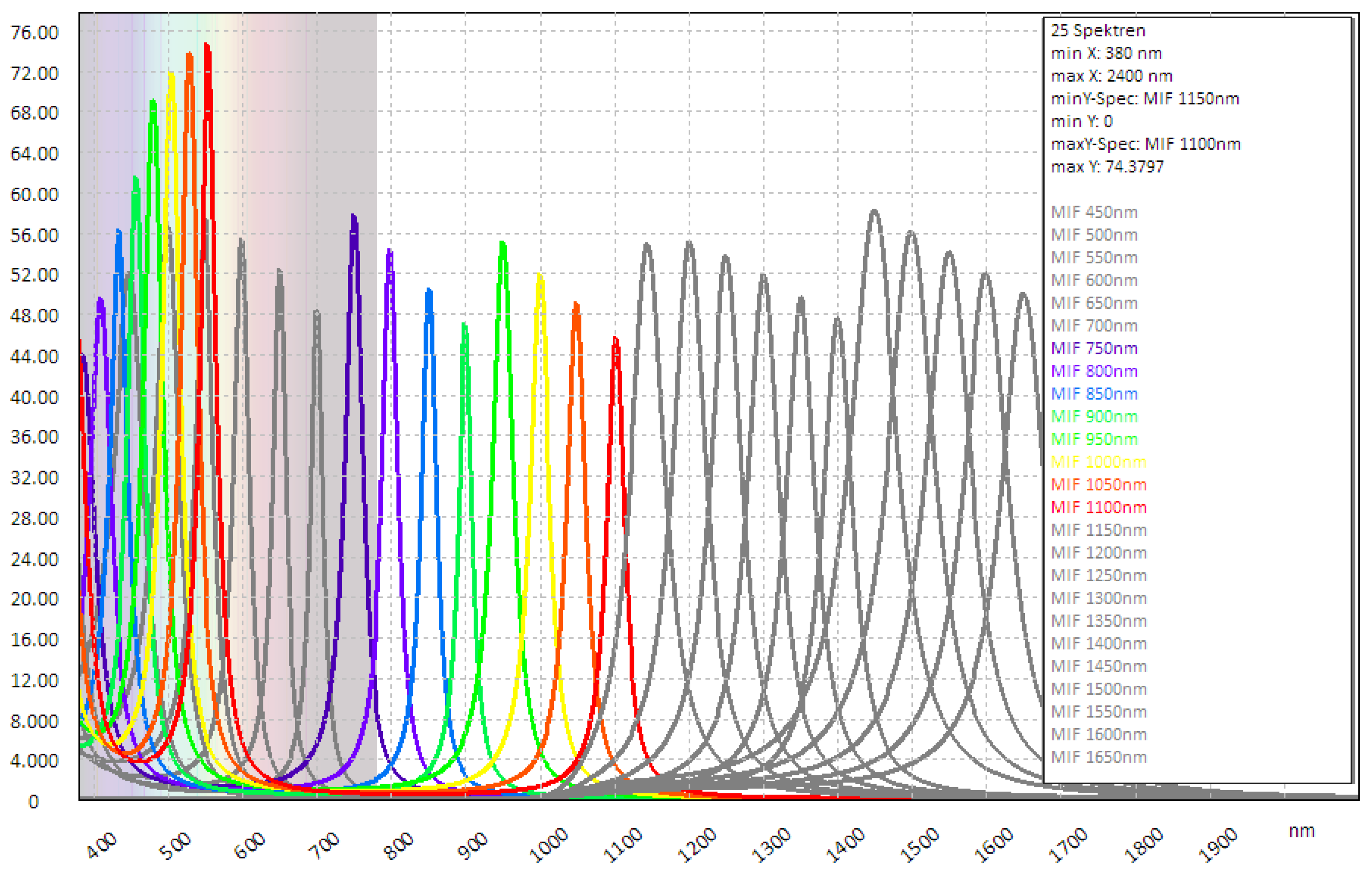1372x873 pixels.
Task: Click the 20.00 y-axis label
Action: tap(34, 600)
